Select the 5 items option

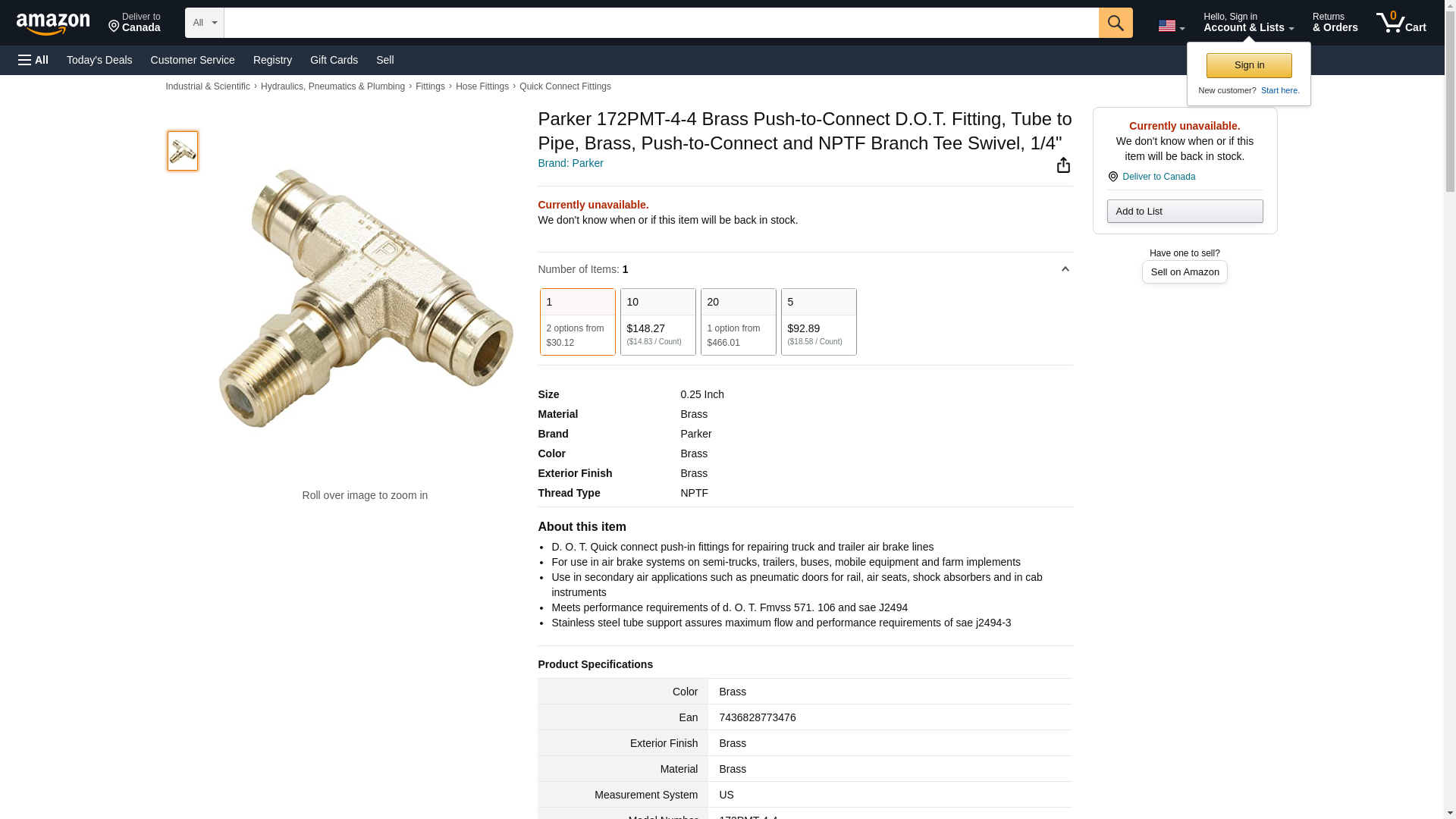coord(818,322)
